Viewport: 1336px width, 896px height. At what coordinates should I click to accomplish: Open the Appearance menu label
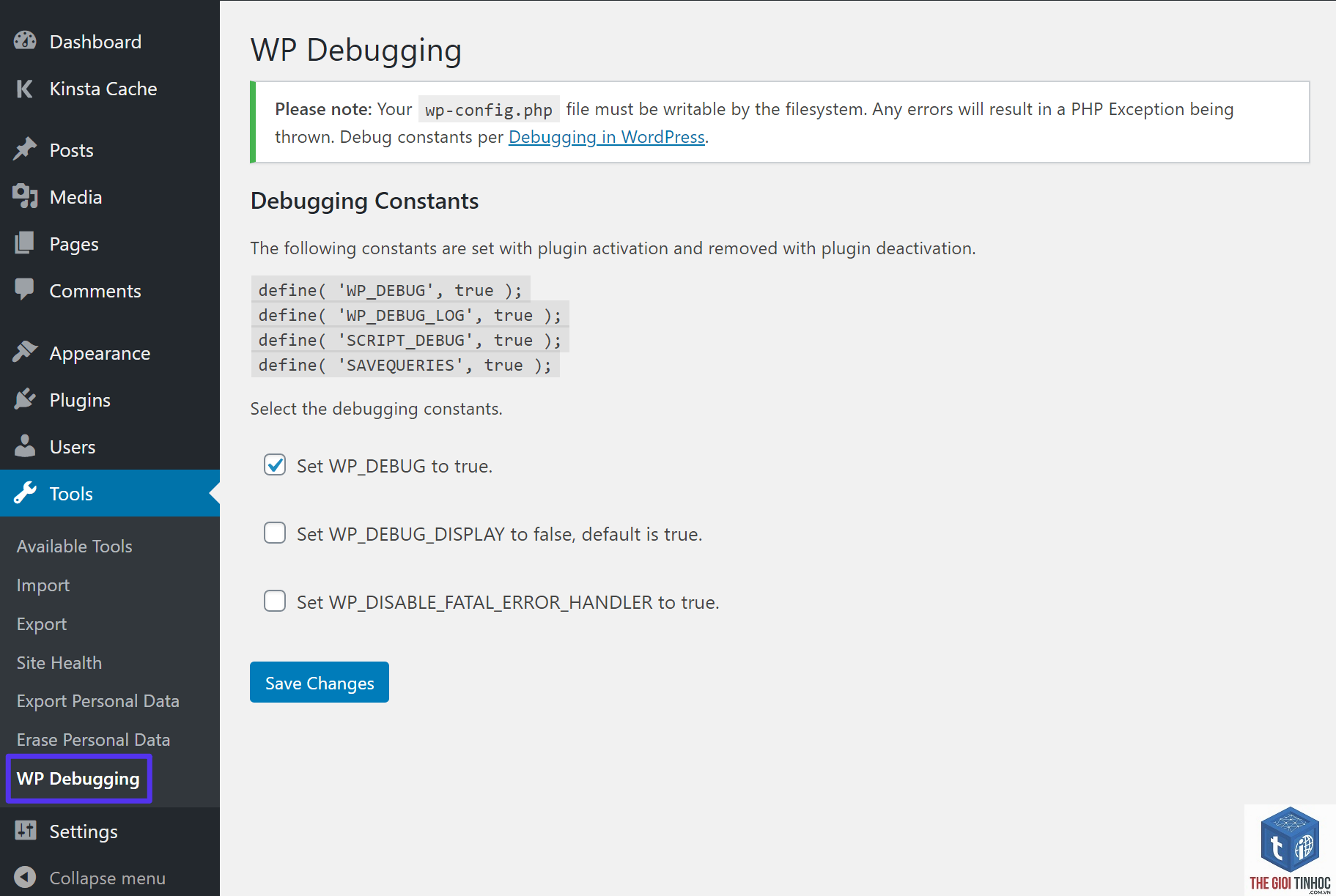tap(100, 353)
